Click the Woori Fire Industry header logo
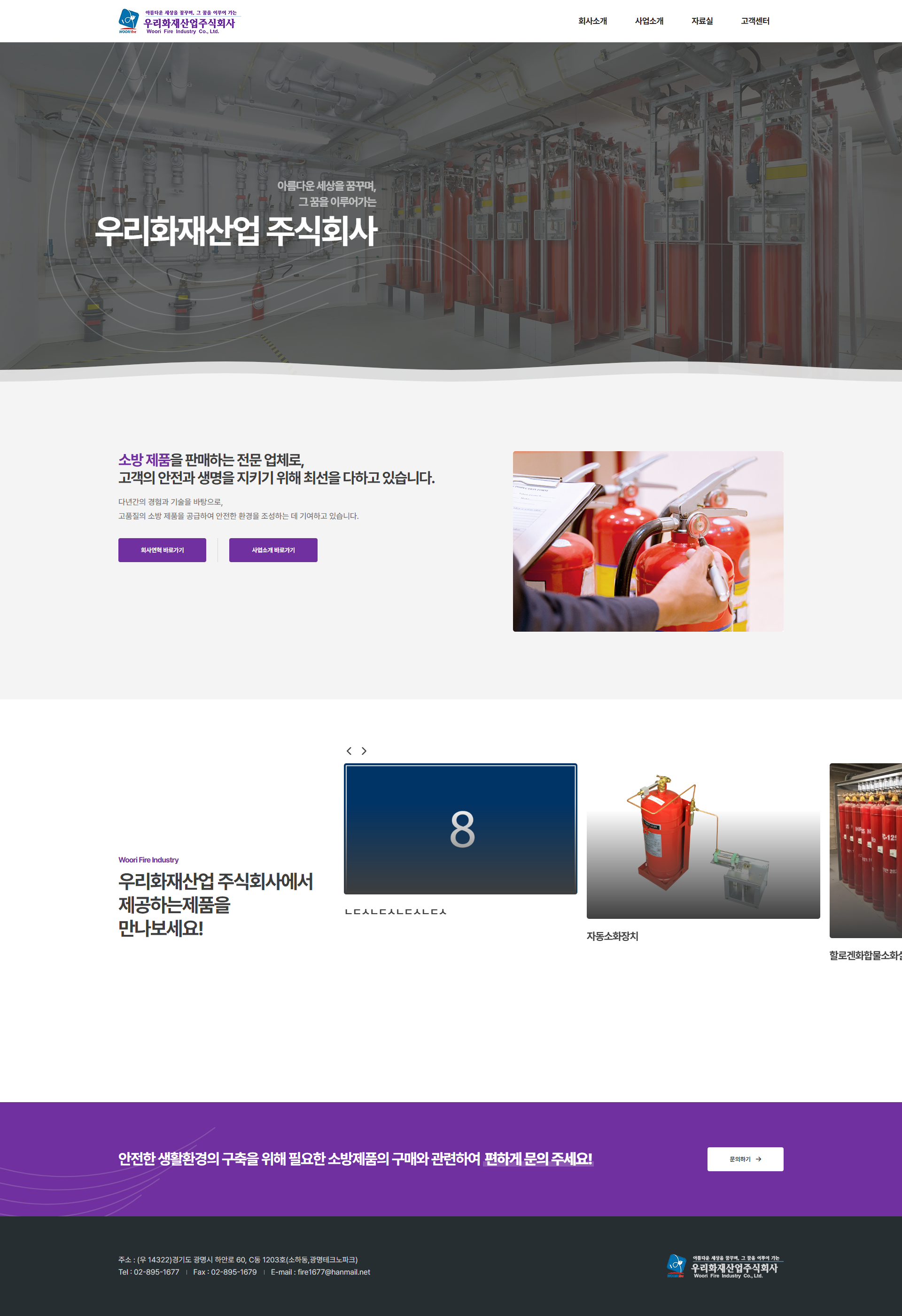This screenshot has width=902, height=1316. [x=179, y=22]
